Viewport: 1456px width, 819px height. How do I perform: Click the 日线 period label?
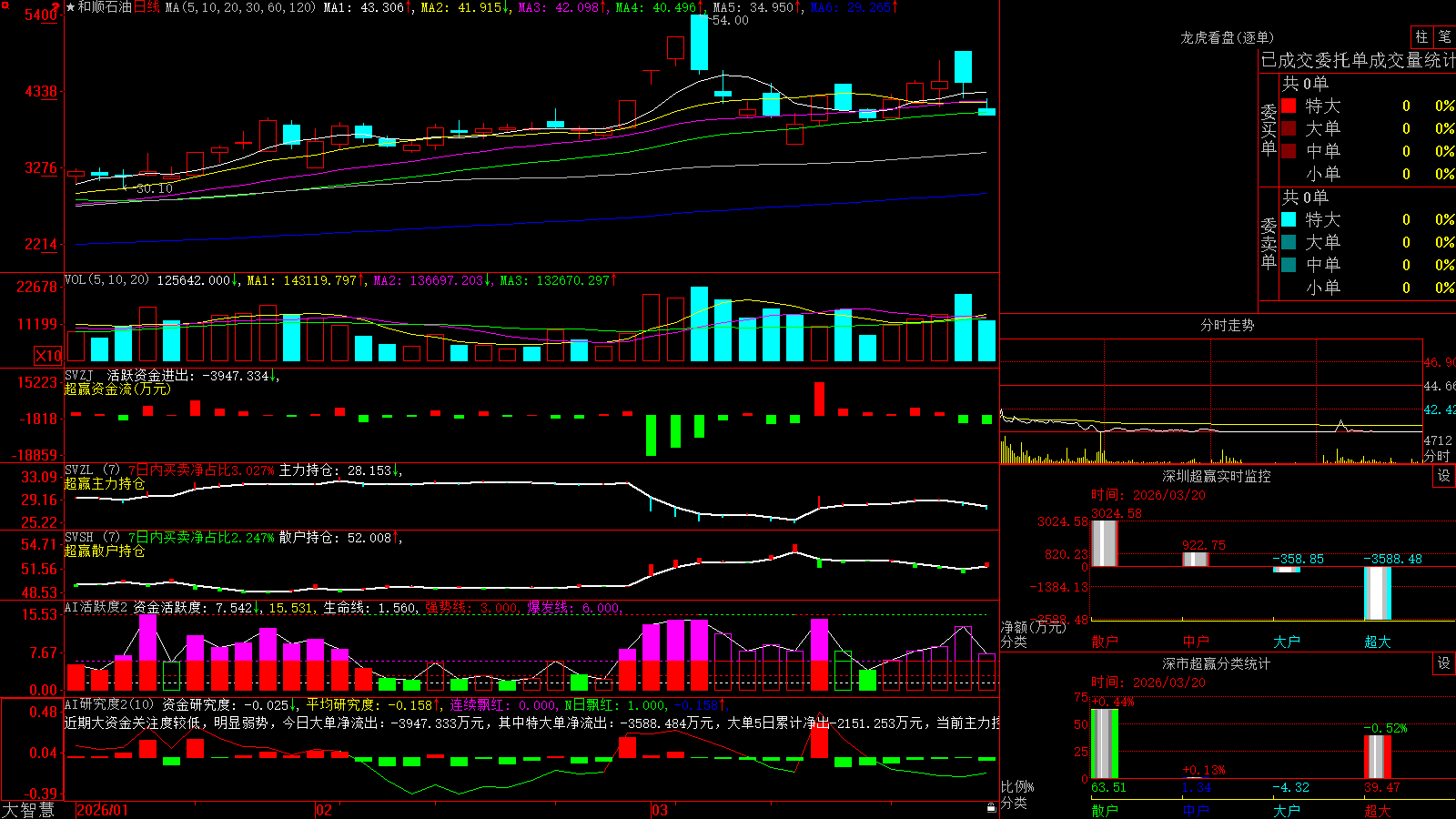[x=147, y=7]
